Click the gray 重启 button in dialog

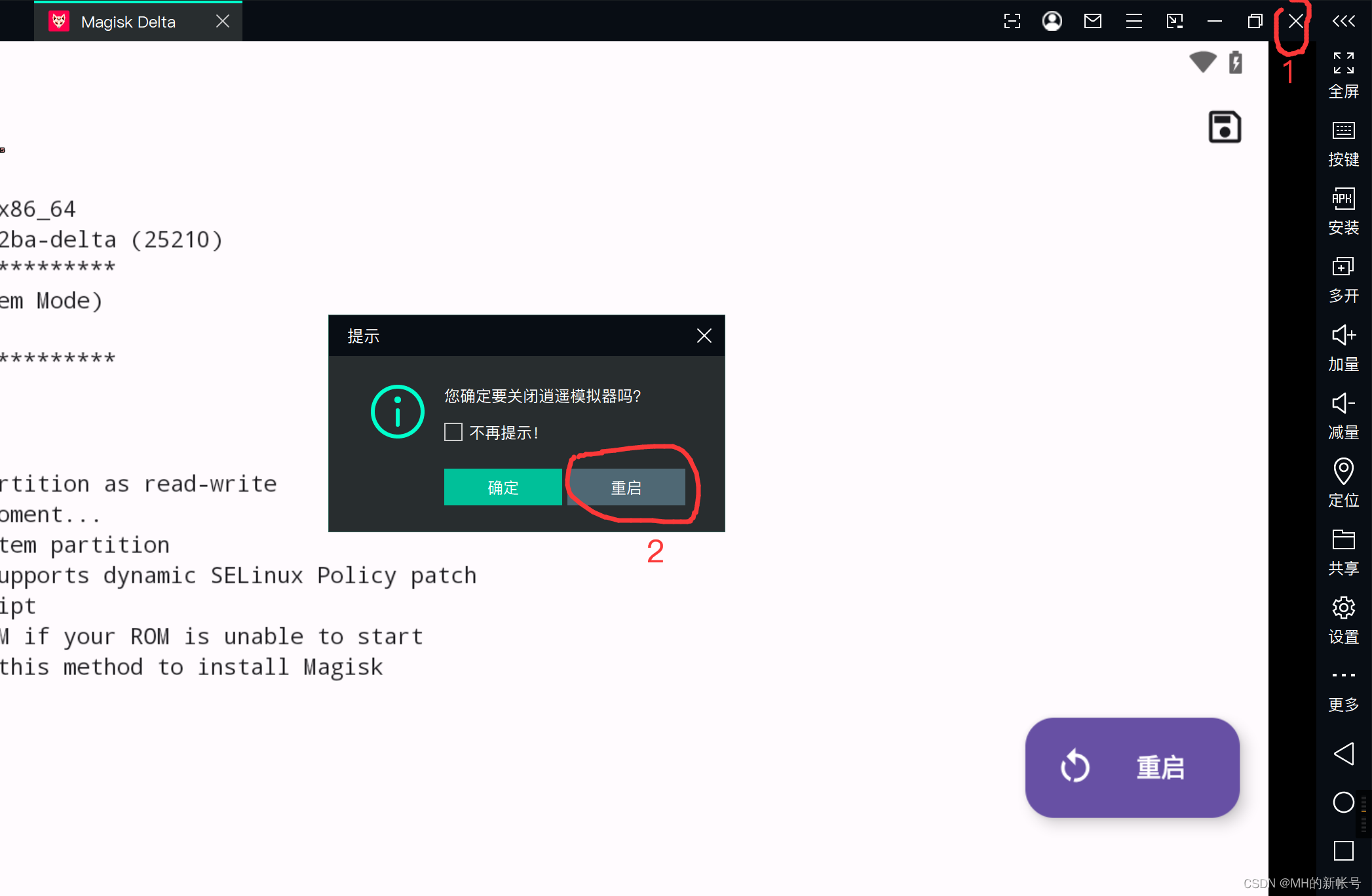tap(626, 487)
